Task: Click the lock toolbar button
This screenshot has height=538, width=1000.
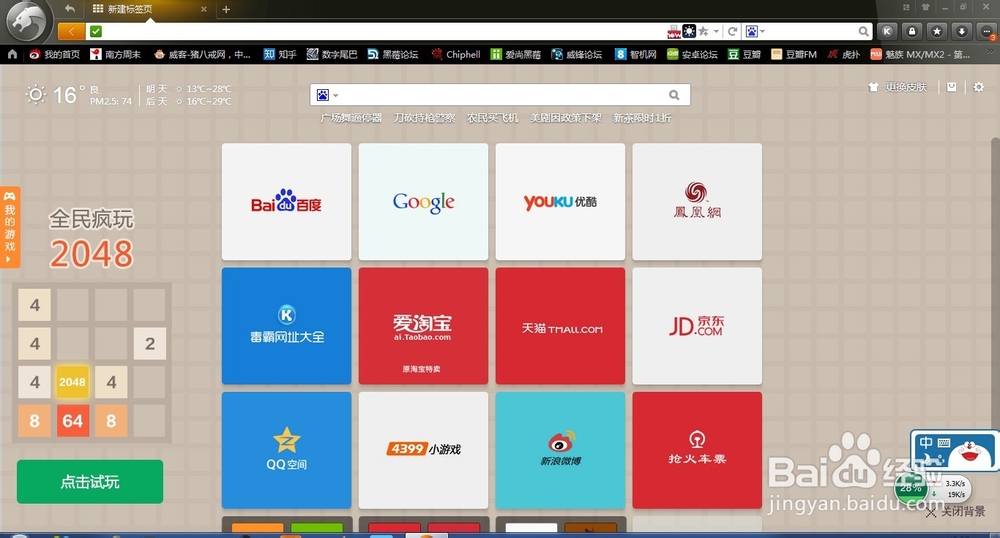Action: (x=912, y=31)
